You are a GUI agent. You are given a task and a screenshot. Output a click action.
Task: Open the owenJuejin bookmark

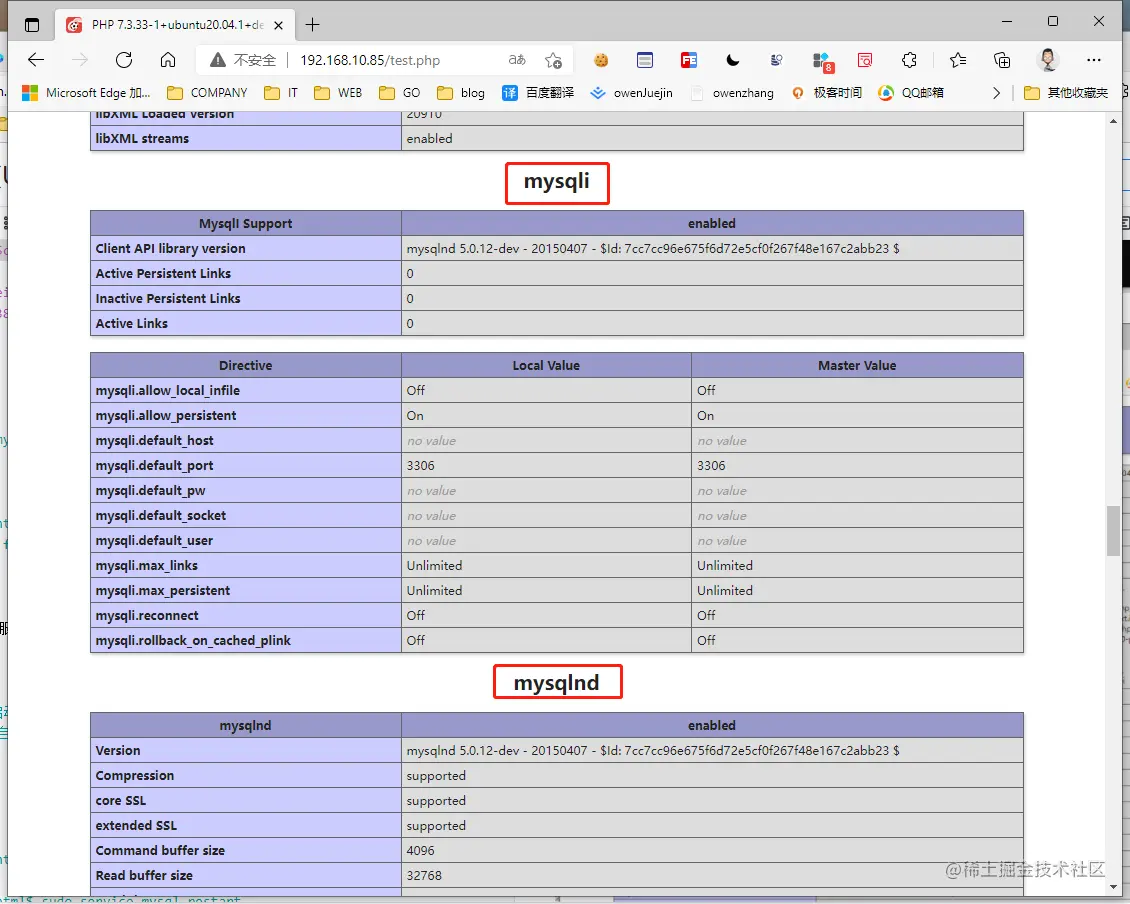click(x=631, y=93)
